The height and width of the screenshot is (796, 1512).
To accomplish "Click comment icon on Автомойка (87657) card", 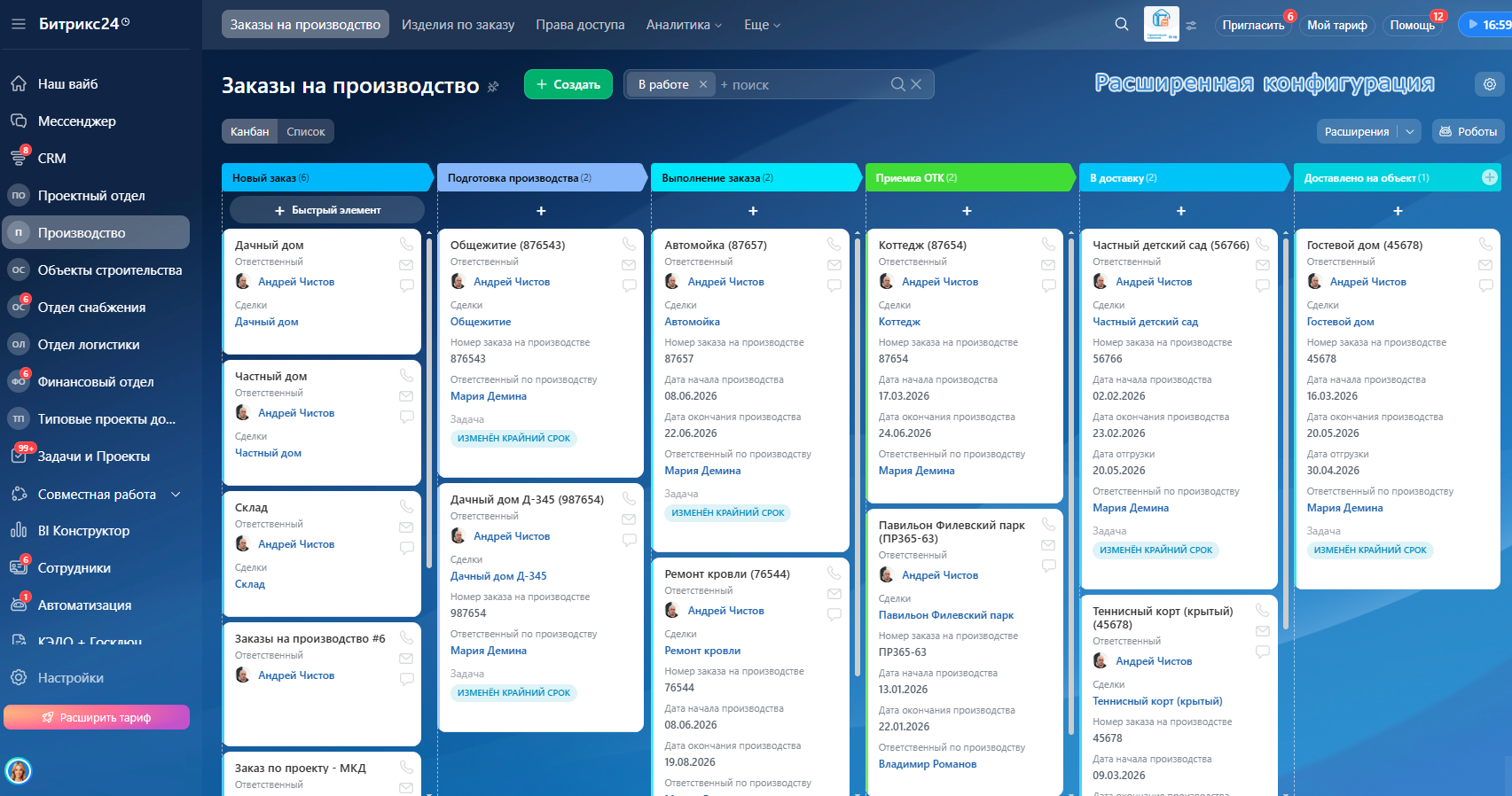I will pyautogui.click(x=834, y=285).
